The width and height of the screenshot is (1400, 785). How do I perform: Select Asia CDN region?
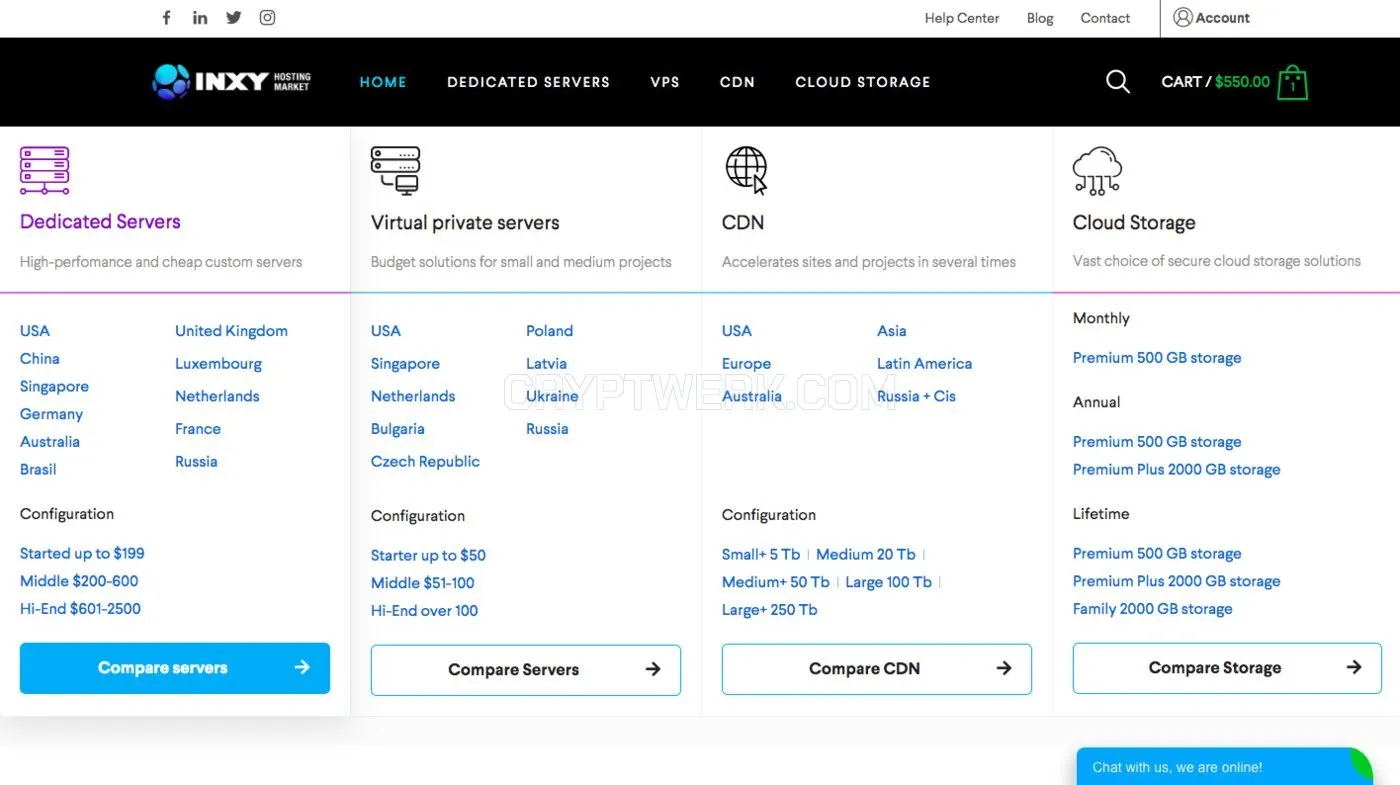(891, 331)
